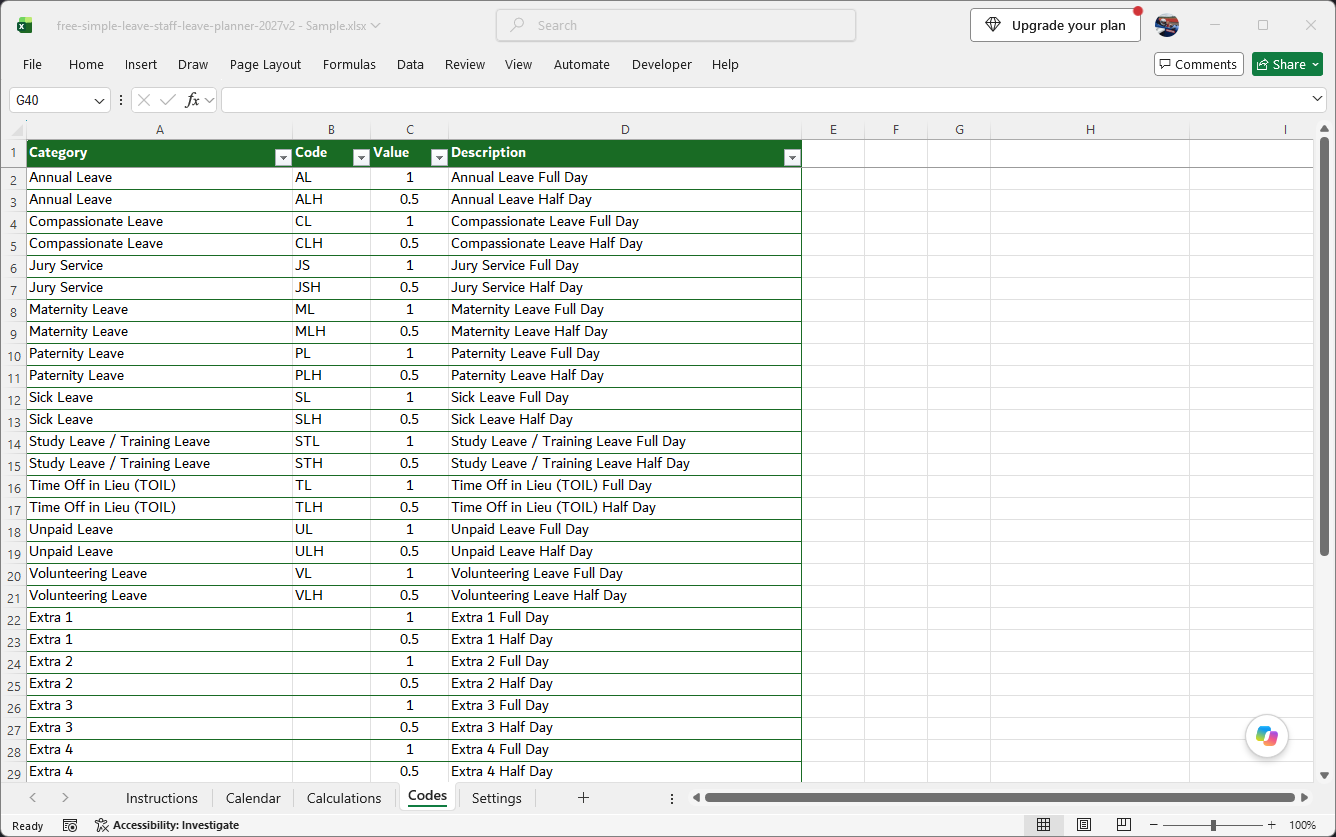Image resolution: width=1336 pixels, height=837 pixels.
Task: Confirm entry with the checkmark icon
Action: click(x=168, y=100)
